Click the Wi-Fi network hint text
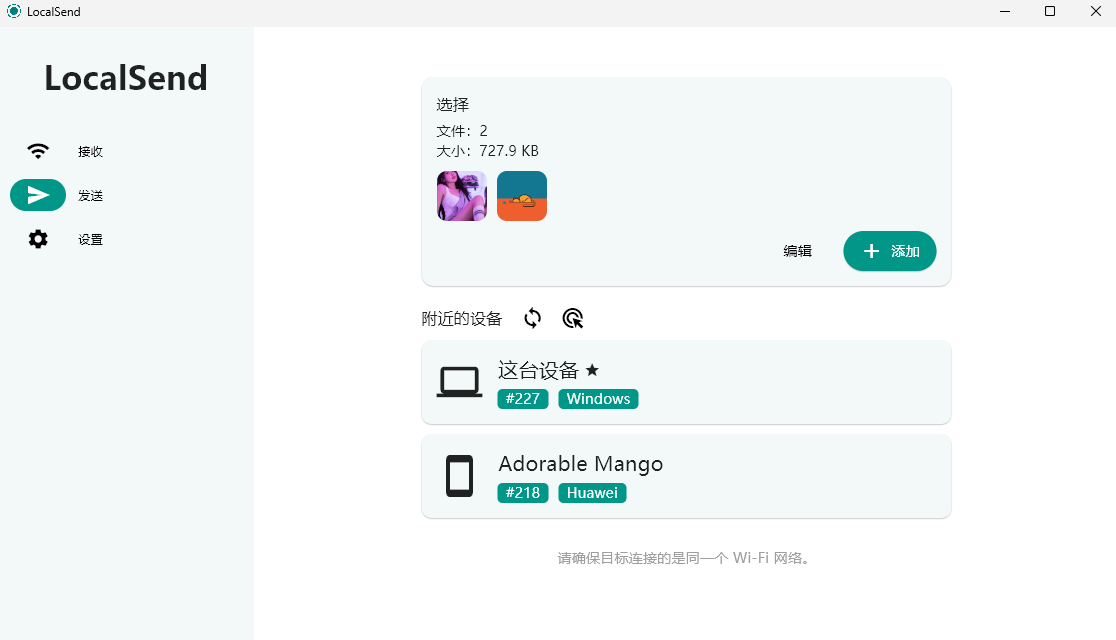The height and width of the screenshot is (640, 1116). [x=684, y=558]
